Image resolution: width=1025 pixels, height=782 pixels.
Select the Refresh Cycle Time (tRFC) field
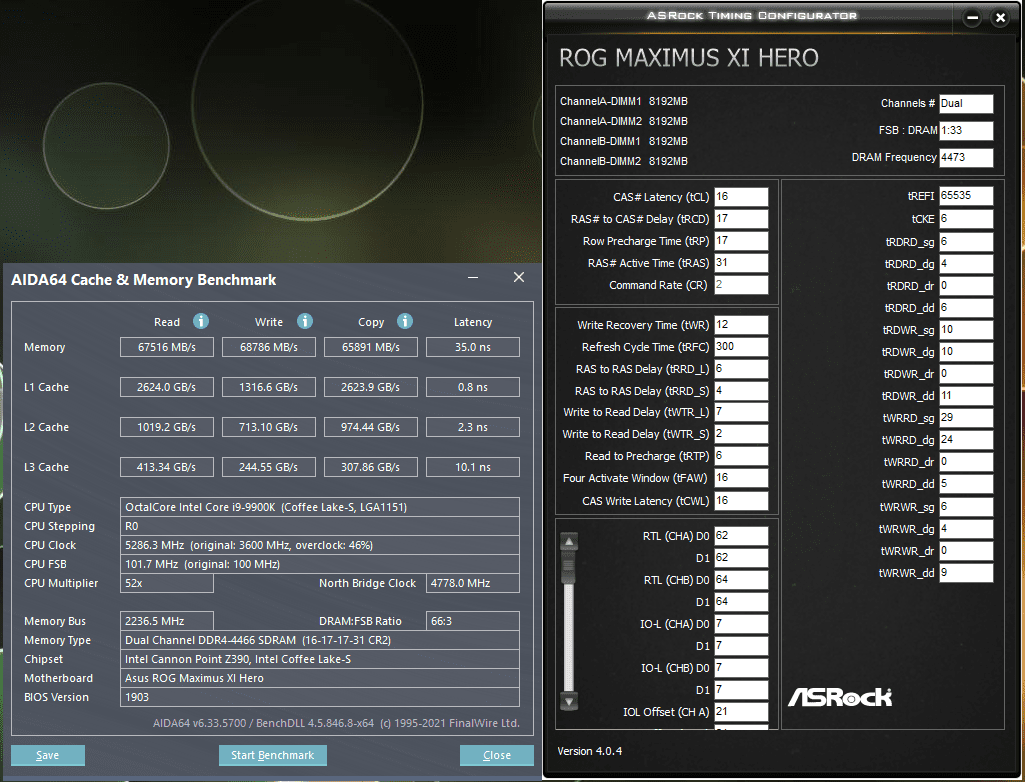741,347
